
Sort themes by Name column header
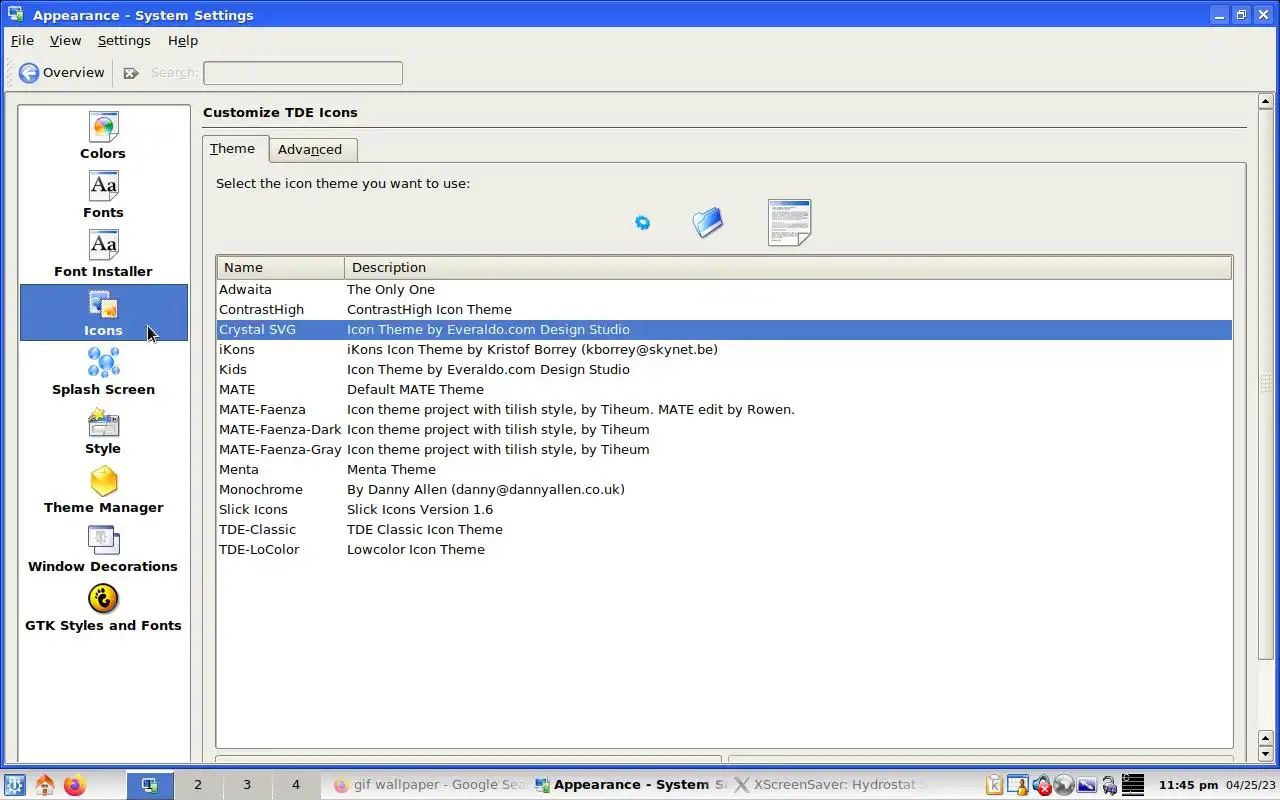[281, 267]
